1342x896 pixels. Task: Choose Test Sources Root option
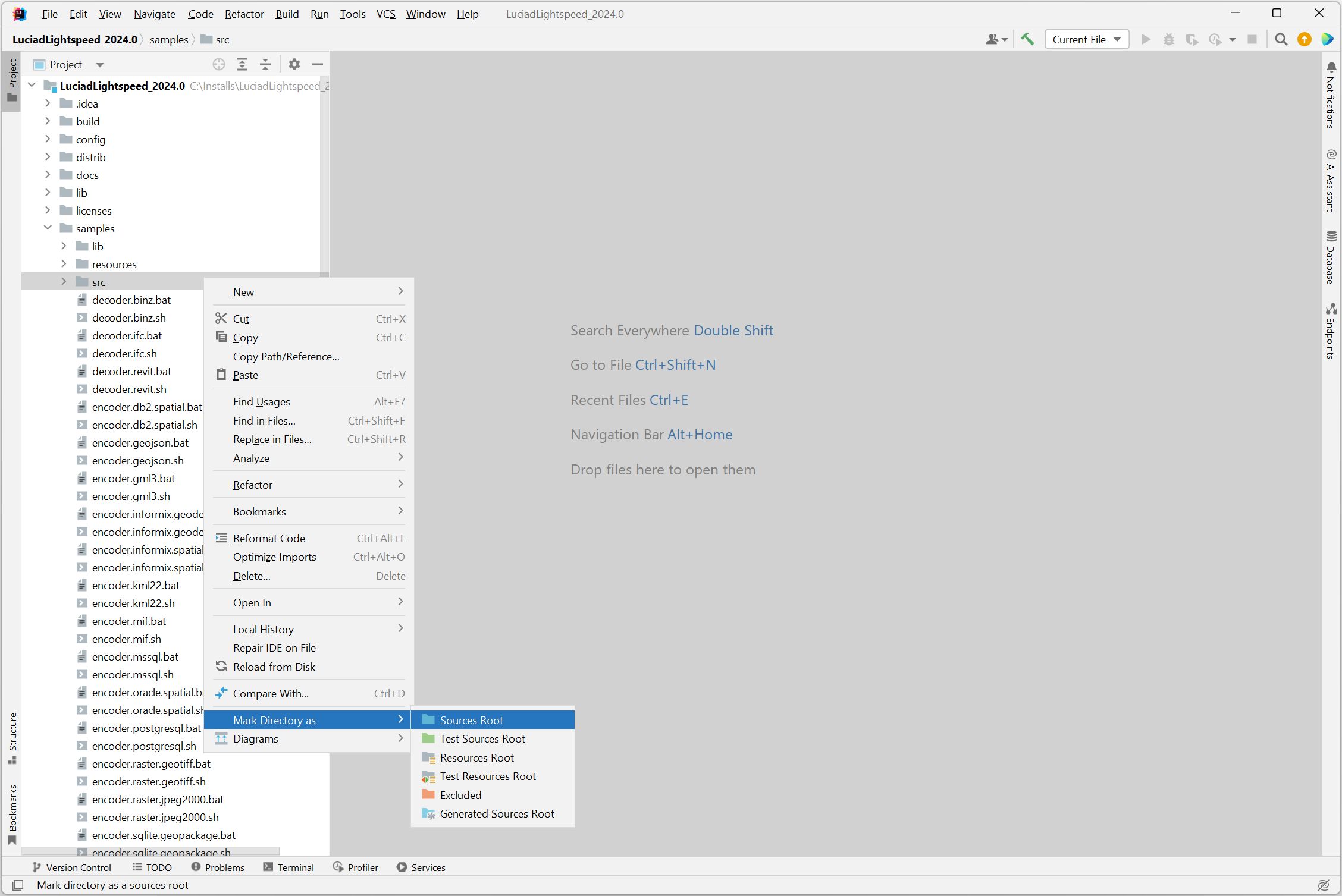[x=493, y=738]
